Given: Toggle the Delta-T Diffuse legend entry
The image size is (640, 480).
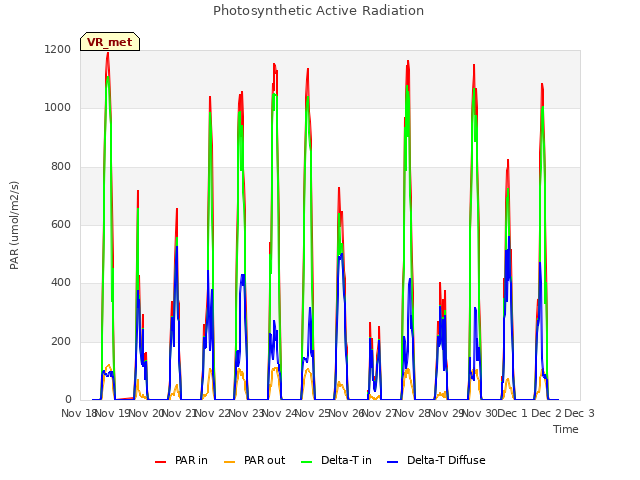Looking at the screenshot, I should tap(436, 460).
